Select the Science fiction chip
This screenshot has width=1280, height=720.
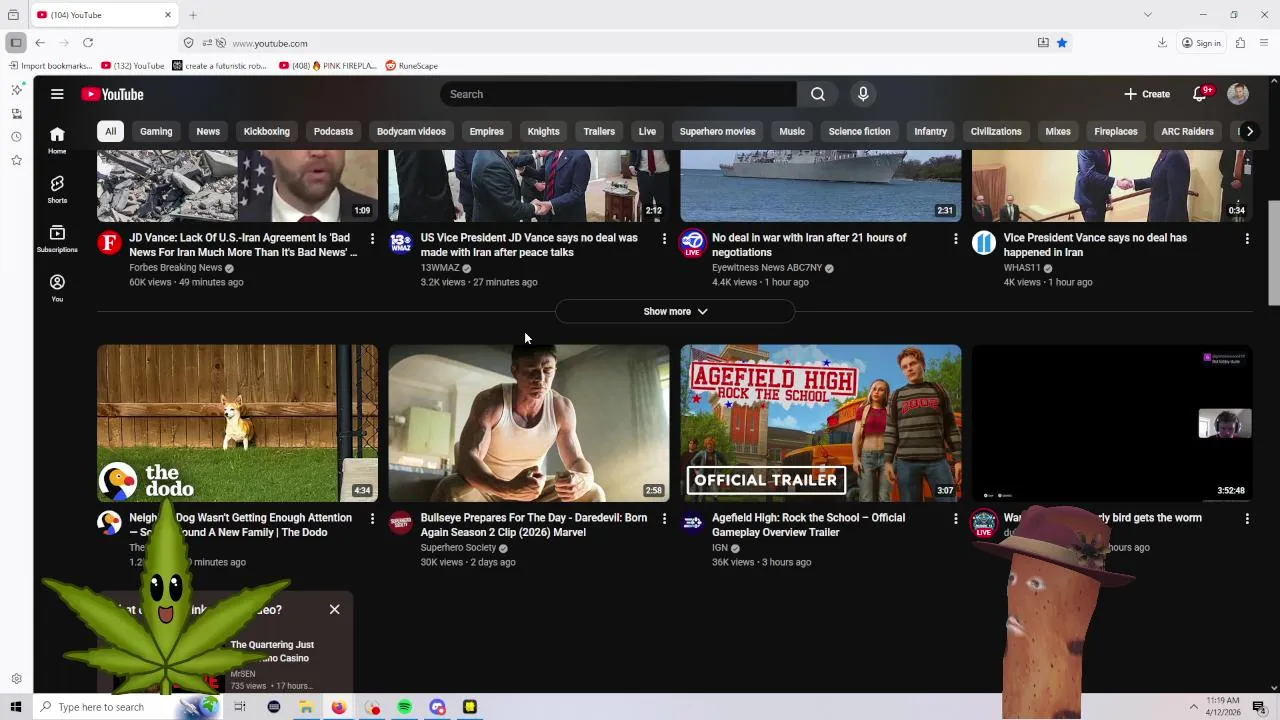pyautogui.click(x=859, y=131)
